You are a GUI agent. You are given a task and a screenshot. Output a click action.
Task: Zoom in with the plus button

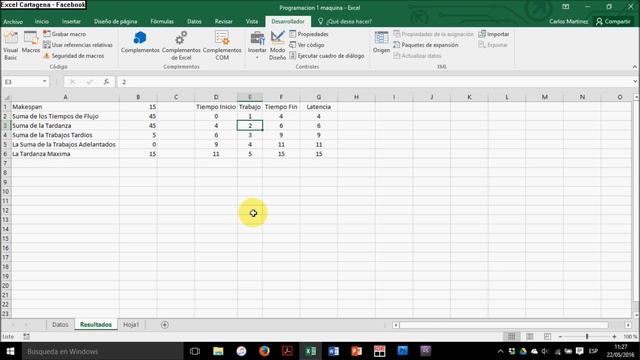[614, 336]
